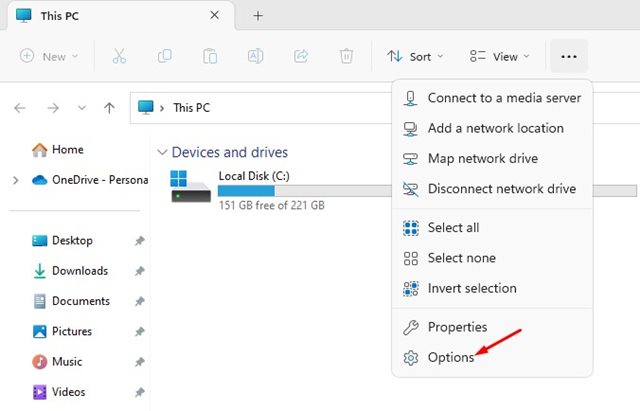Click the gear icon beside Options
This screenshot has width=640, height=411.
point(411,358)
